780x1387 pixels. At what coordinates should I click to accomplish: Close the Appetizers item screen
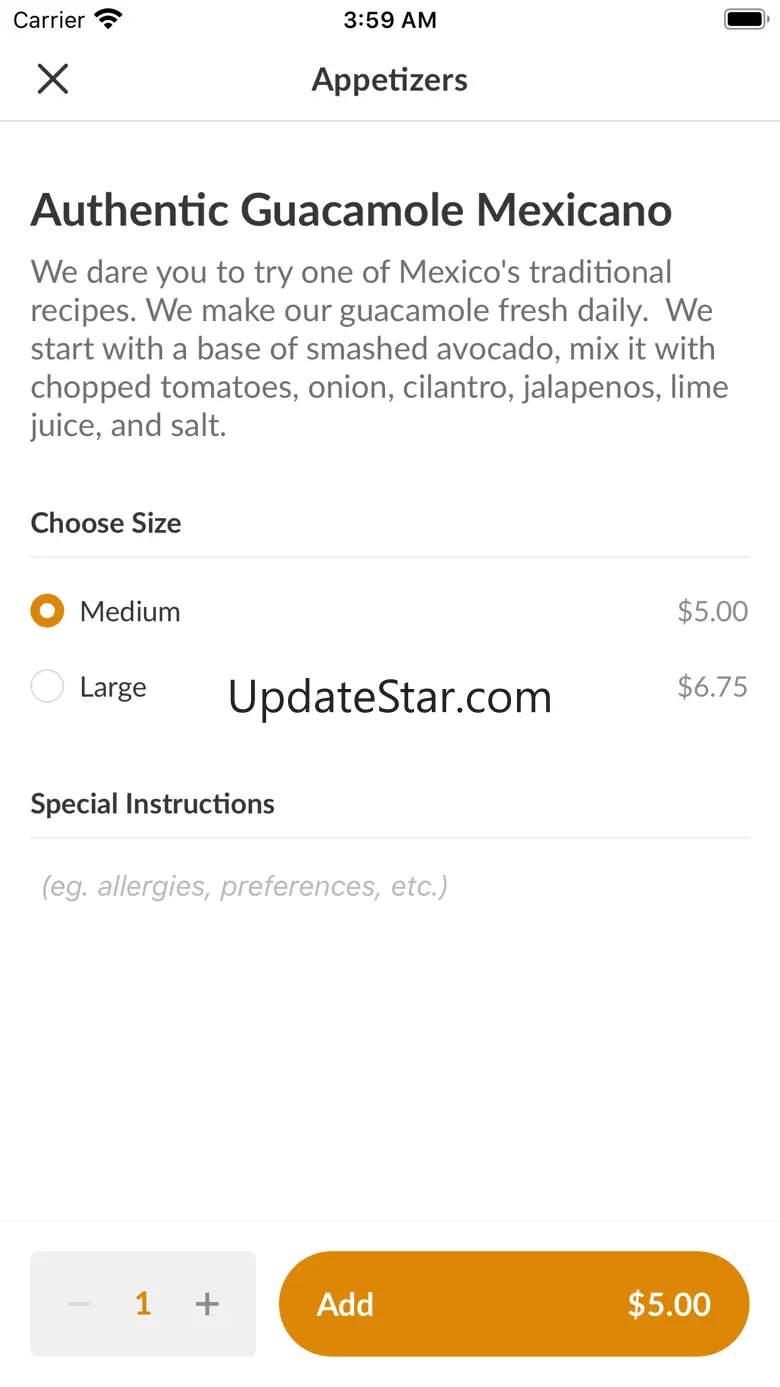click(x=52, y=79)
